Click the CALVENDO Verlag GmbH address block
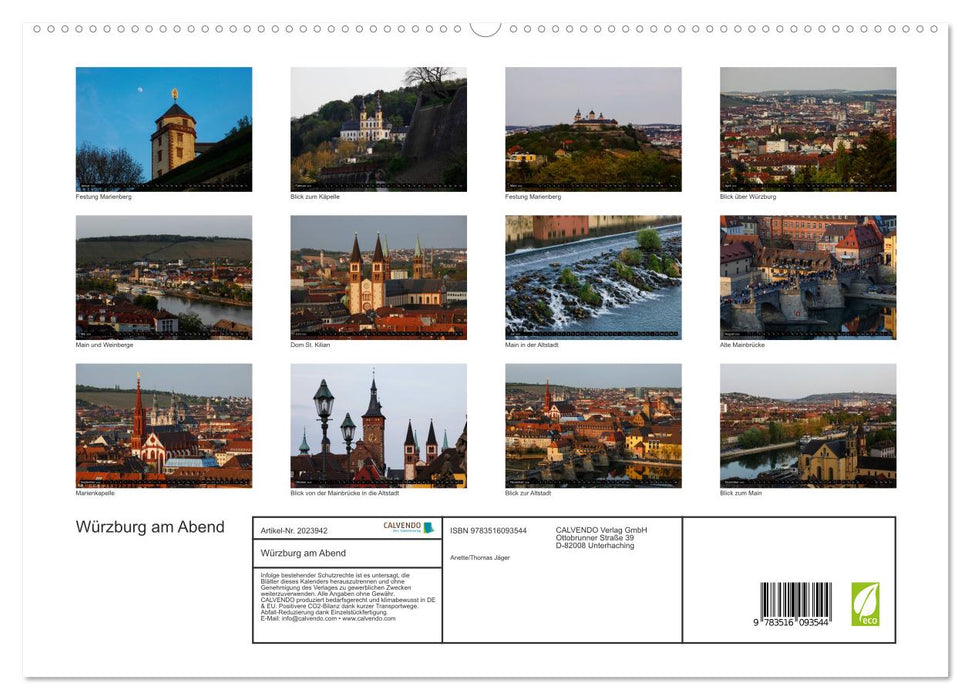 pyautogui.click(x=600, y=536)
